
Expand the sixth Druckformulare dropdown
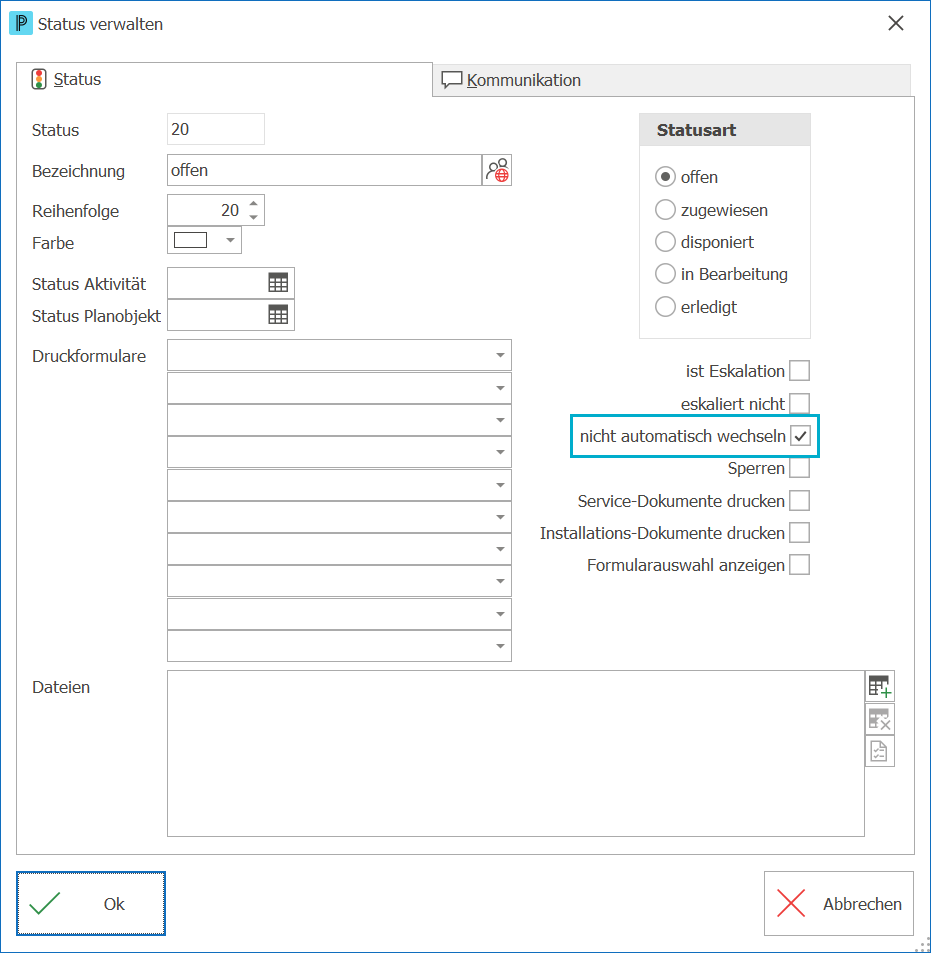500,517
